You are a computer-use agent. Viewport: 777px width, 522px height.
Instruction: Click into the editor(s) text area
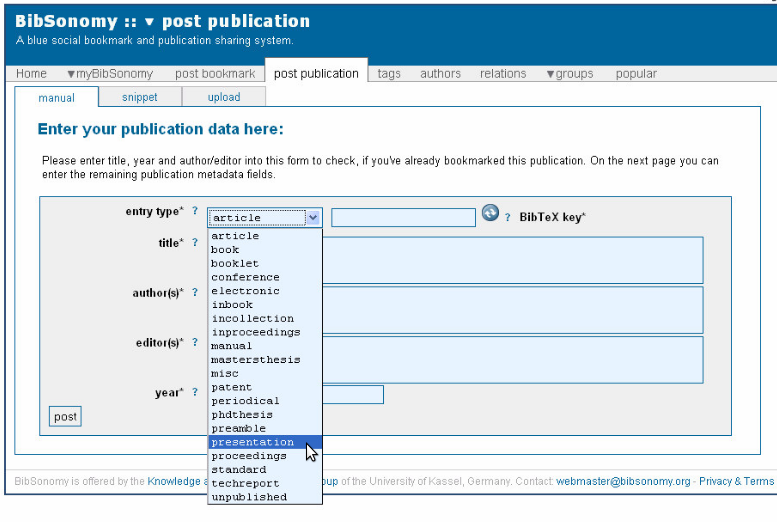click(512, 360)
